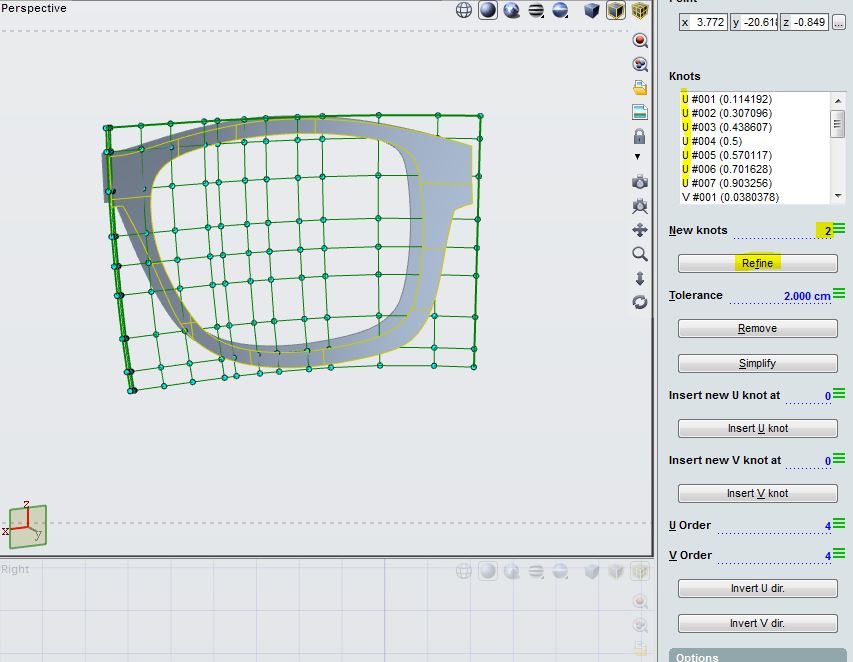Viewport: 853px width, 662px height.
Task: Click the Invert U dir. button
Action: pos(757,588)
